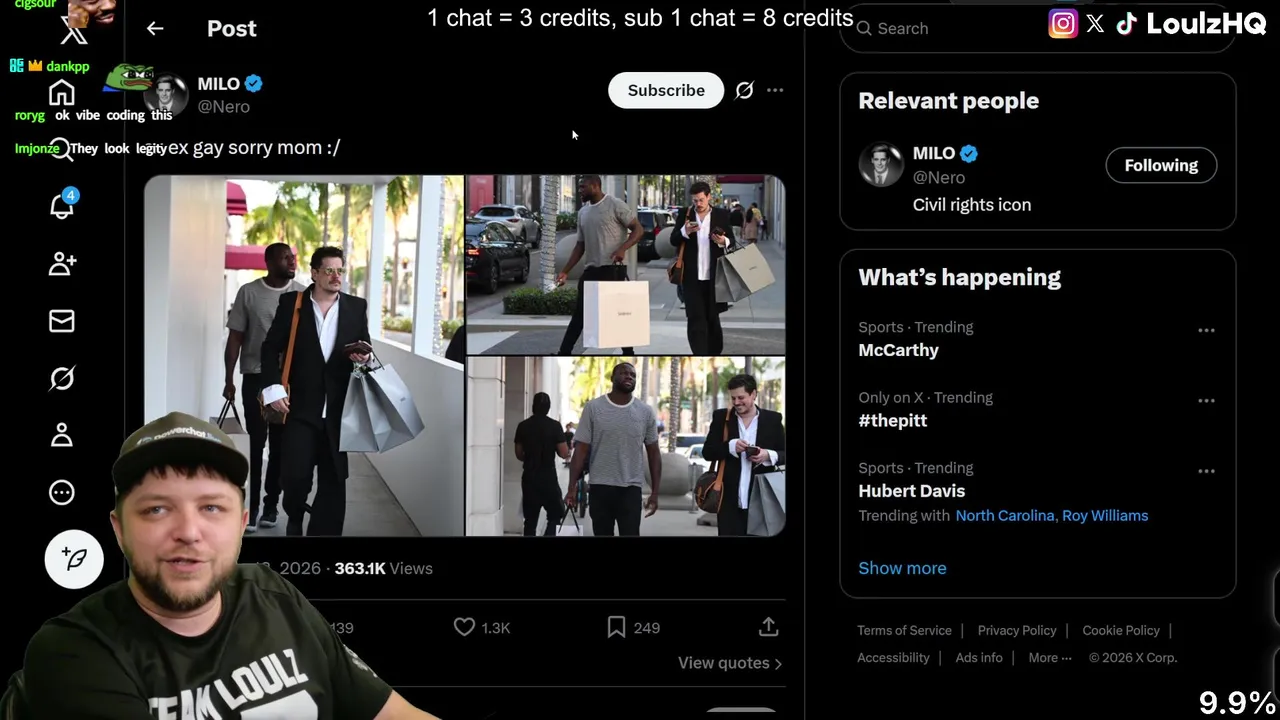
Task: Open the More circle menu in sidebar
Action: pos(62,492)
